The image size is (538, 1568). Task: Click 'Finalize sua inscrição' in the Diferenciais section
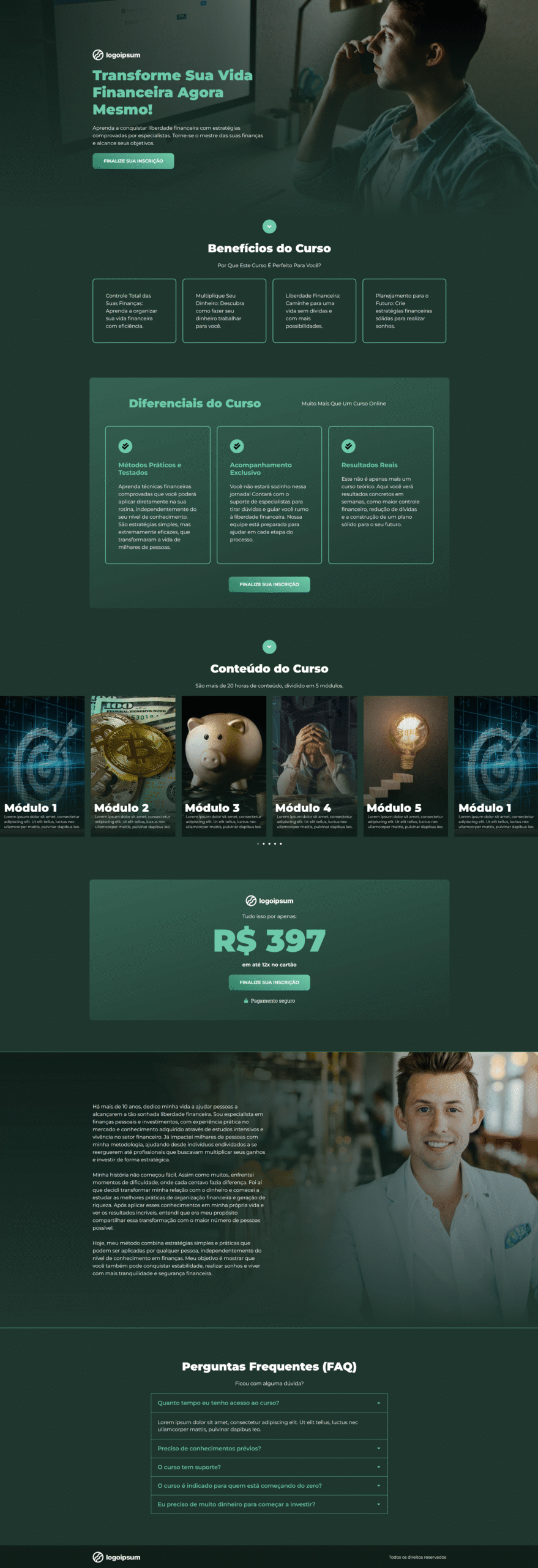coord(269,584)
